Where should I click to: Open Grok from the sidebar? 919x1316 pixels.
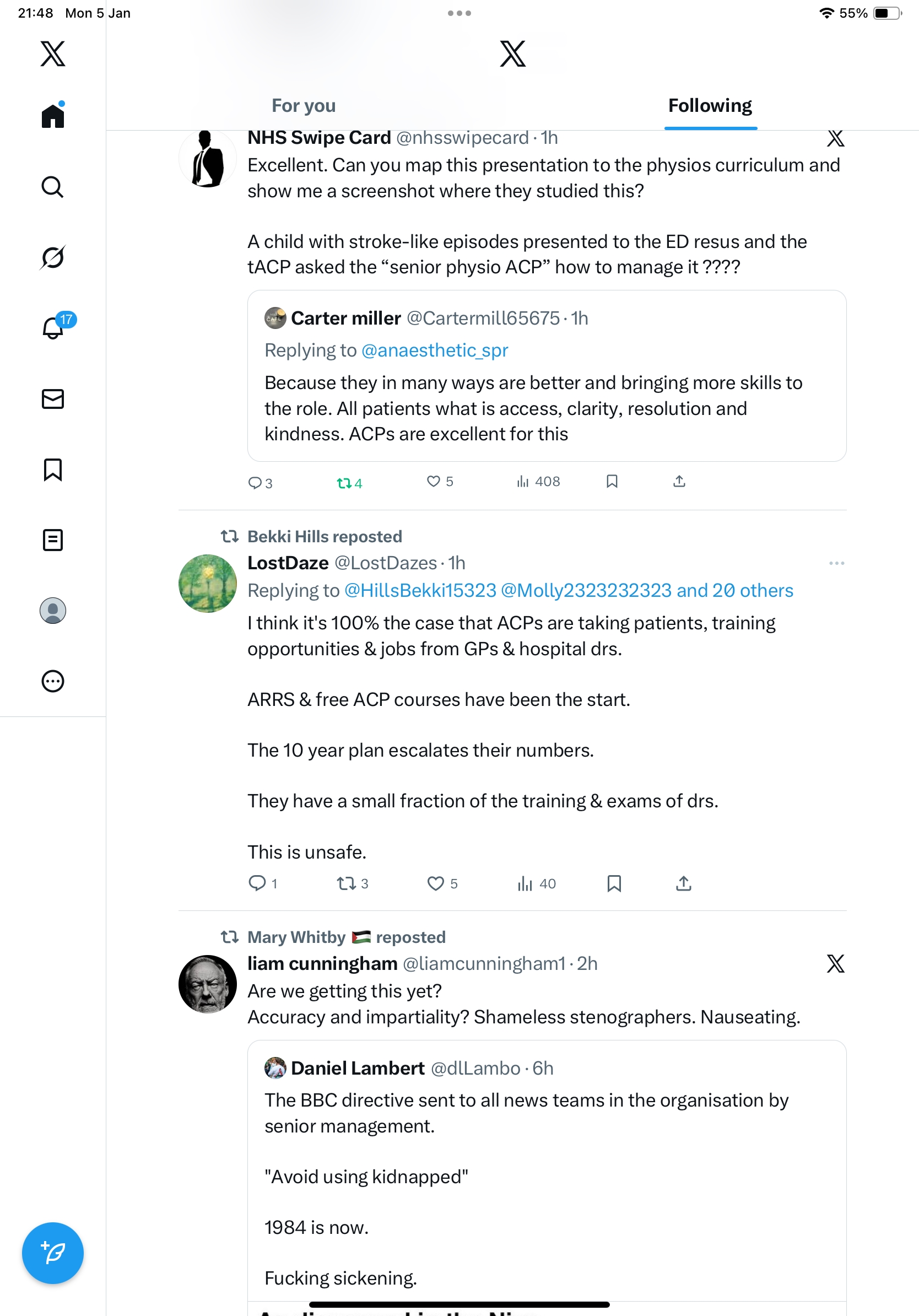pos(53,257)
